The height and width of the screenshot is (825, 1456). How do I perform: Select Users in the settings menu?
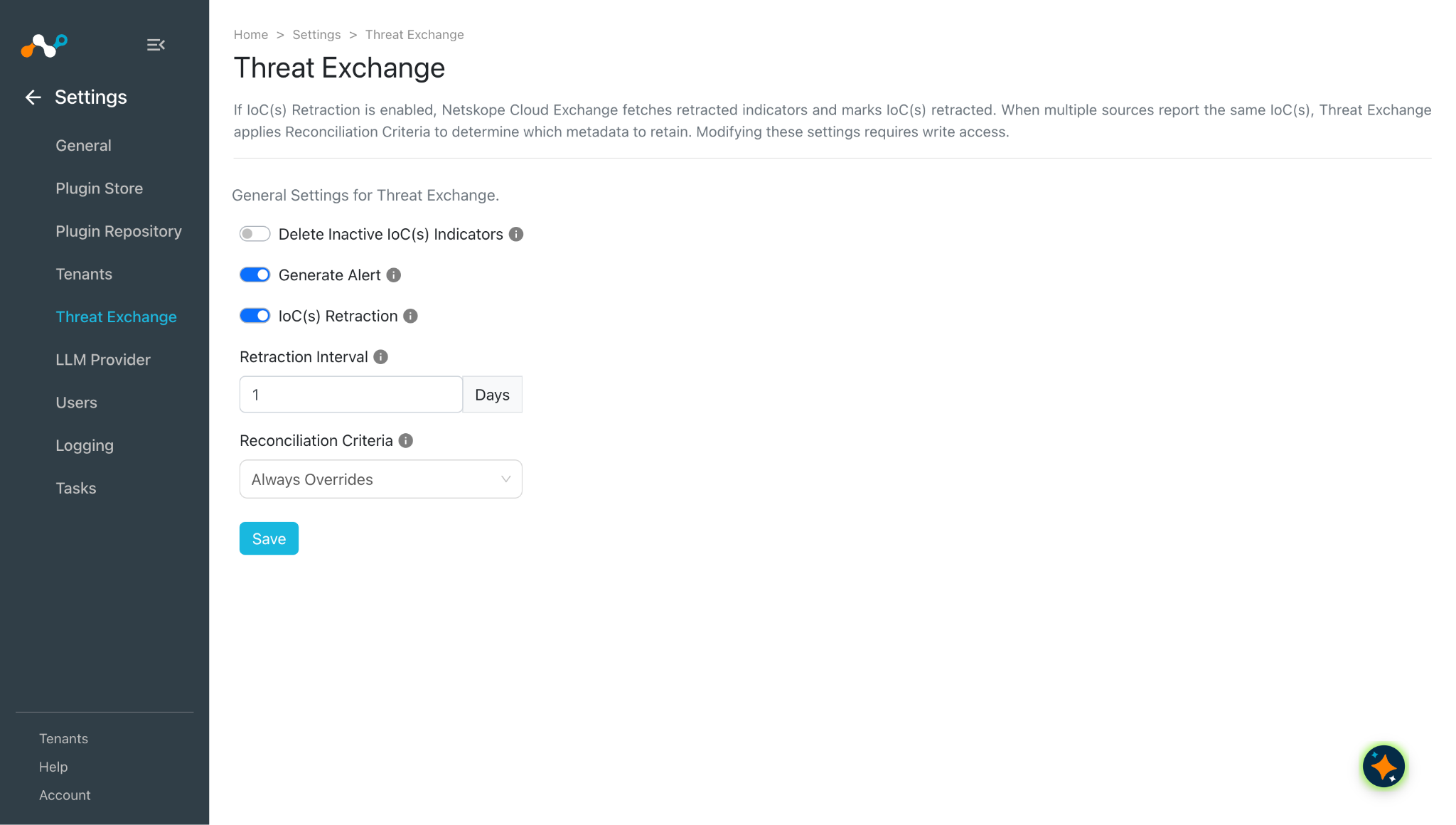pos(76,403)
